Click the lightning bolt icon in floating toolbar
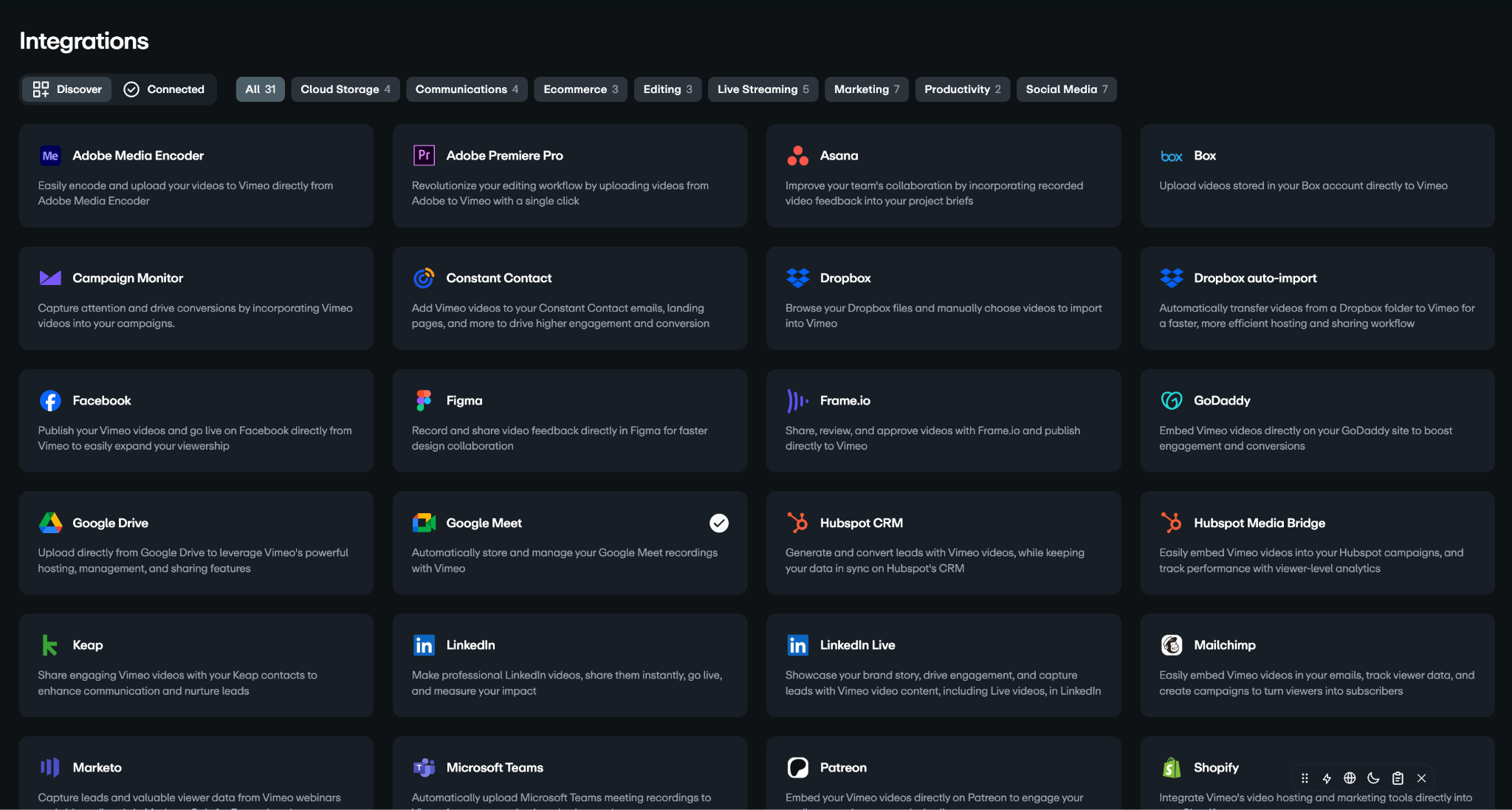The image size is (1512, 810). pyautogui.click(x=1327, y=778)
